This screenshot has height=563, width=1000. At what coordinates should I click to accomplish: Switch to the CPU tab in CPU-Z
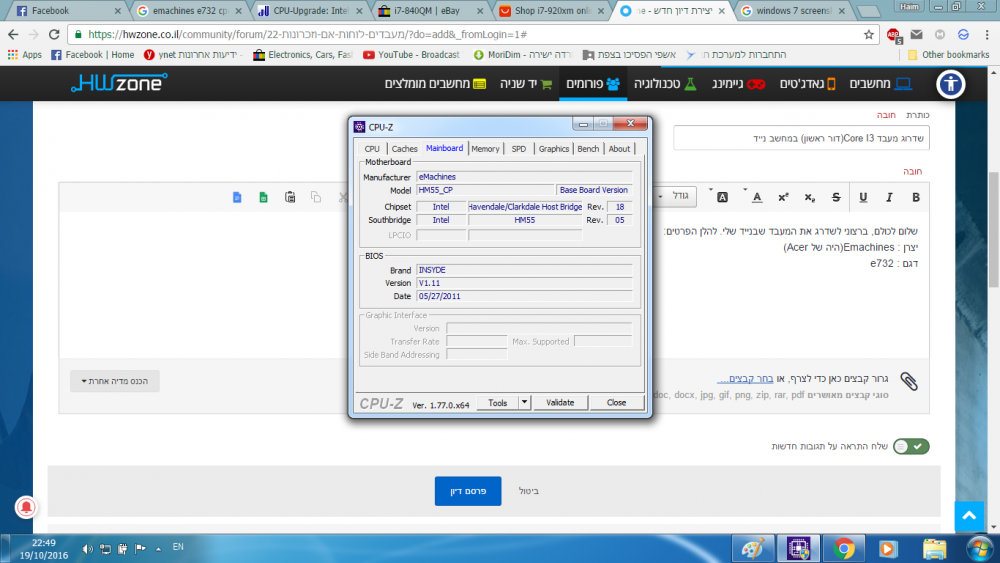click(372, 149)
